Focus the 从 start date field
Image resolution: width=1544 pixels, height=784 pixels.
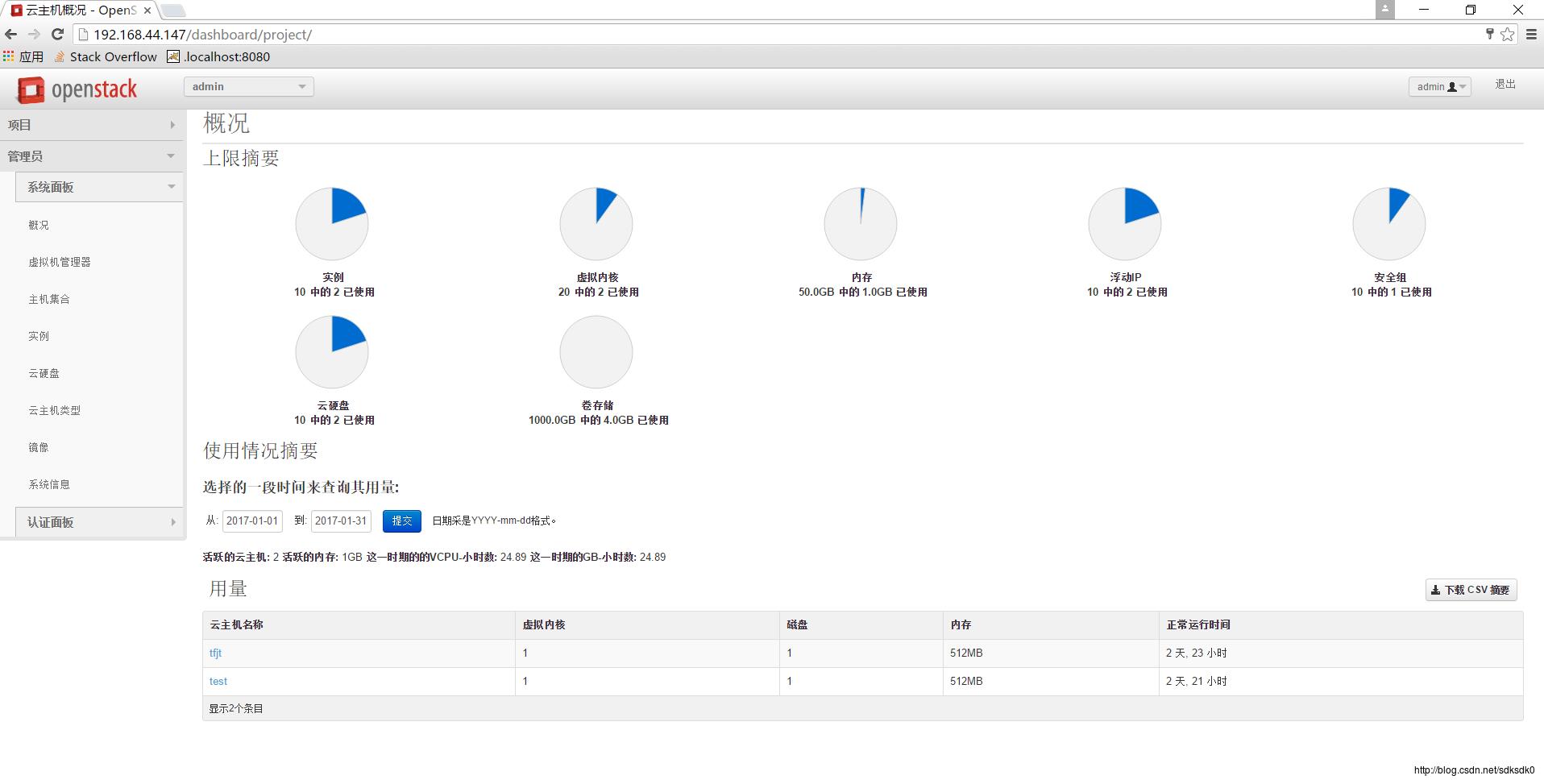(x=252, y=521)
